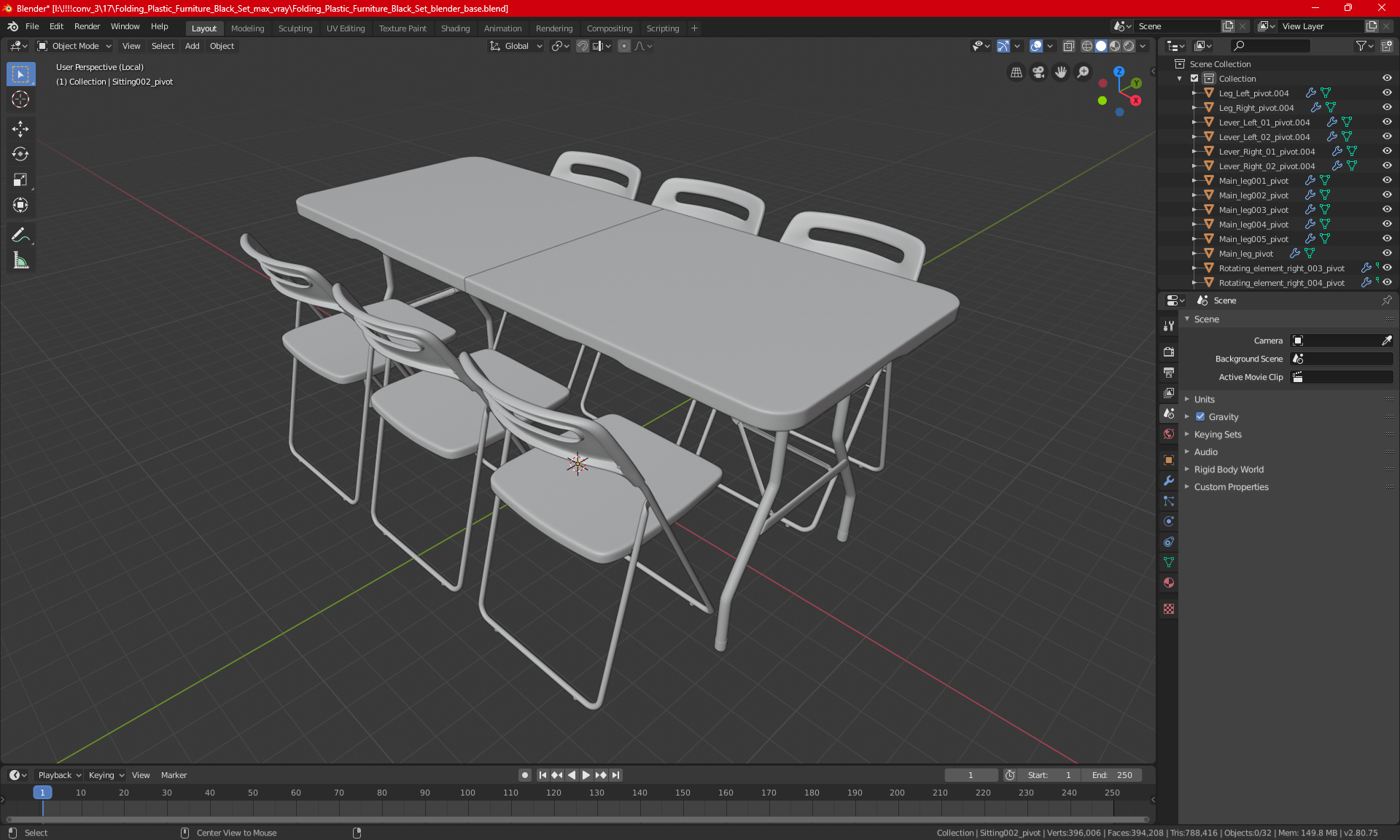Select the Scale tool

click(20, 180)
